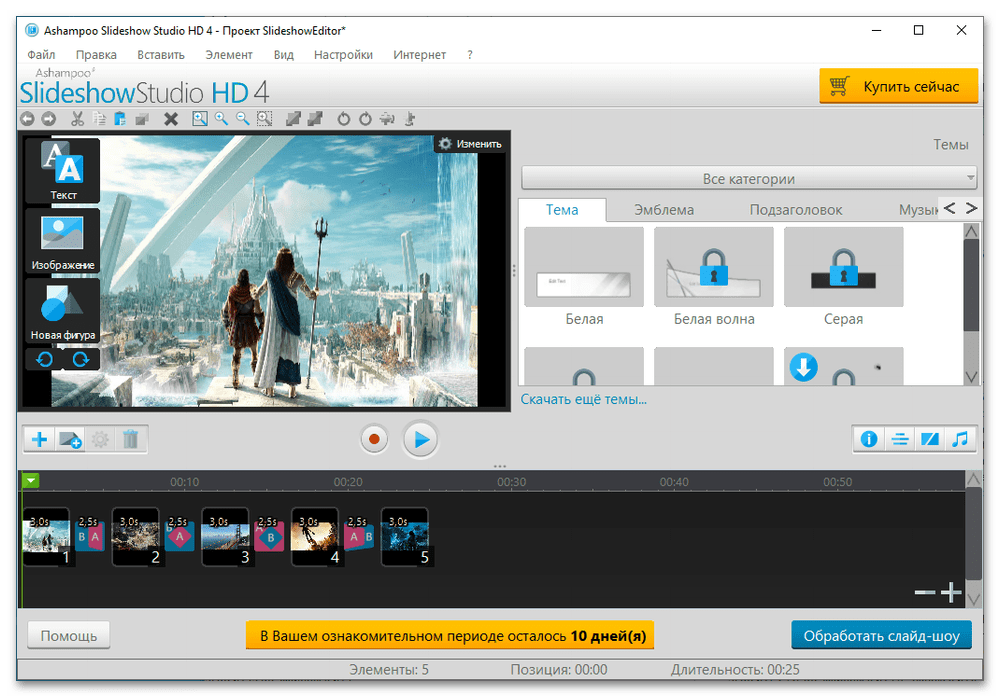The height and width of the screenshot is (697, 1000).
Task: Cut selection with the scissors icon
Action: pyautogui.click(x=77, y=119)
